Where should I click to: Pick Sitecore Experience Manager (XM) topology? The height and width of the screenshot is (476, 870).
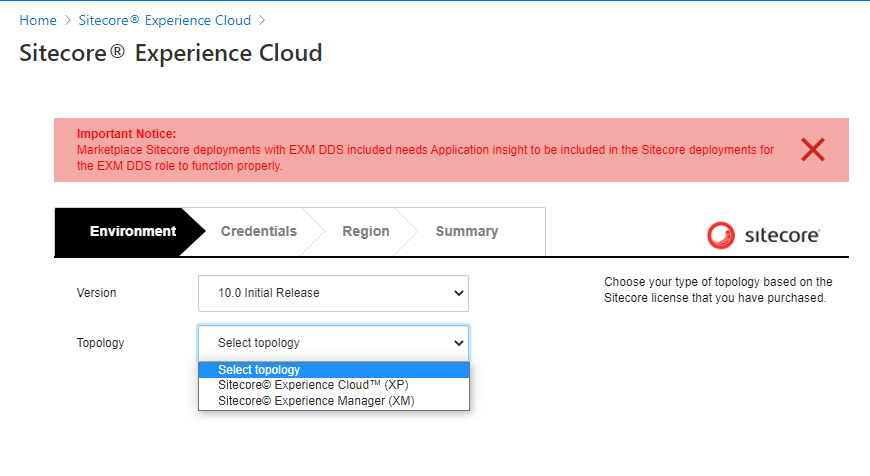316,400
